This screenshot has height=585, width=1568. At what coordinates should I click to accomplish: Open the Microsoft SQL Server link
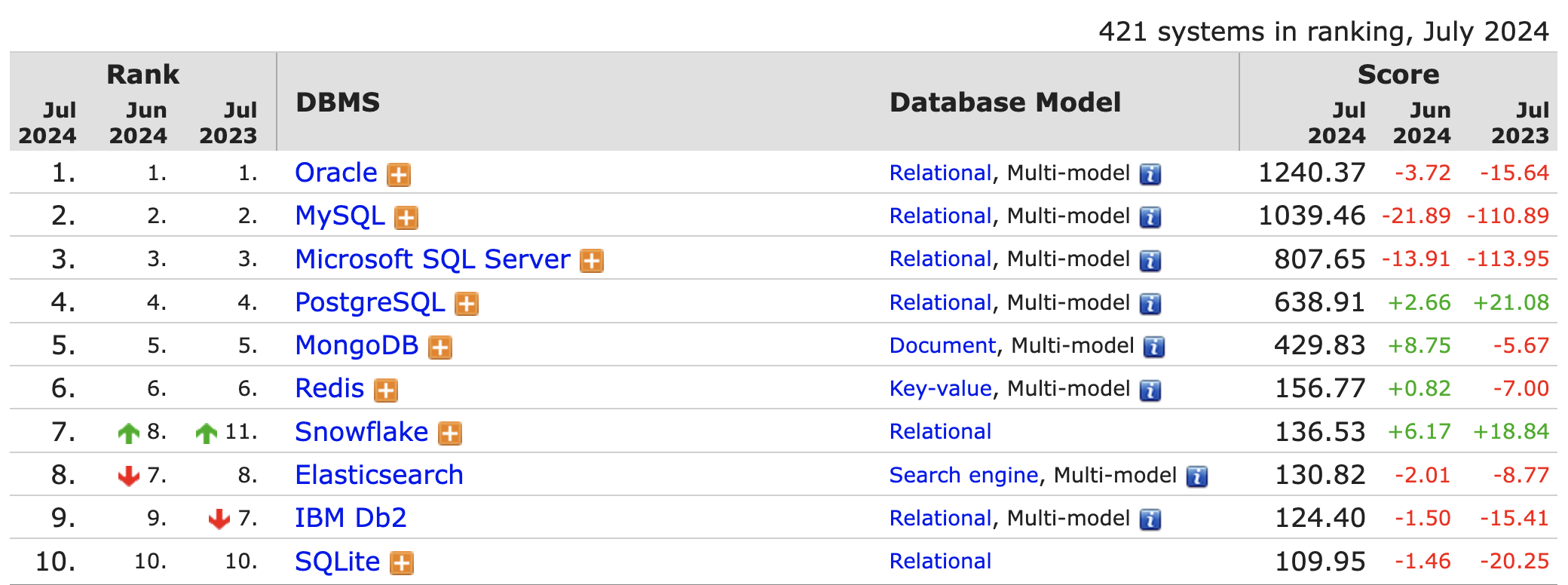433,259
